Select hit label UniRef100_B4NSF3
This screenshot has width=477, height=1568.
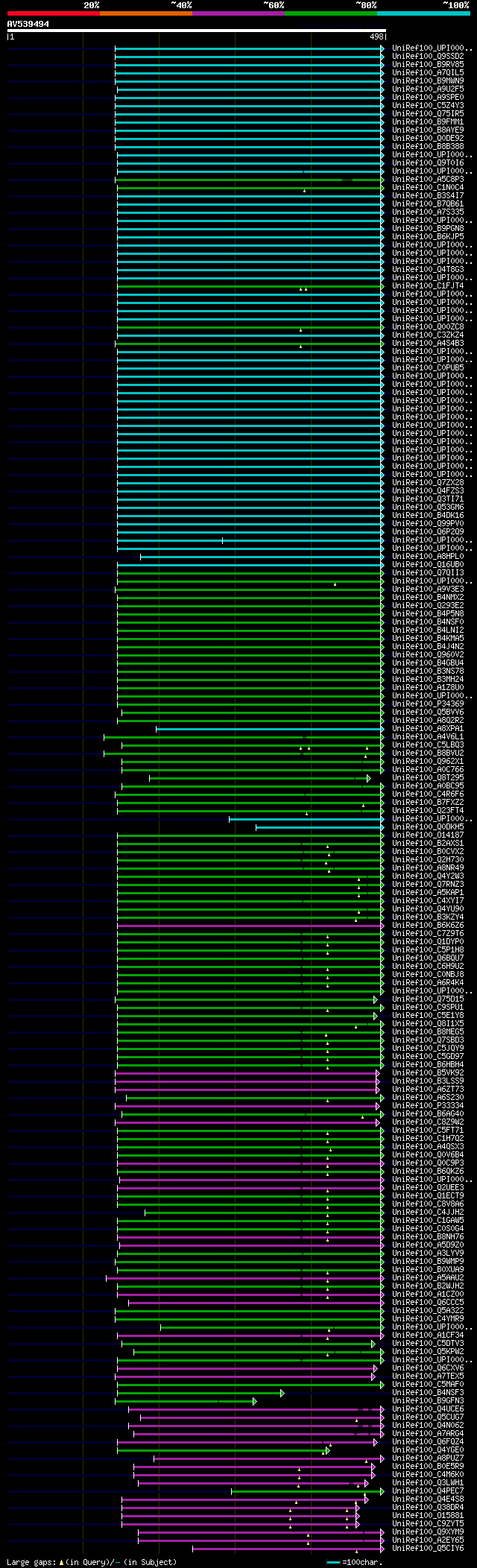click(x=428, y=1392)
